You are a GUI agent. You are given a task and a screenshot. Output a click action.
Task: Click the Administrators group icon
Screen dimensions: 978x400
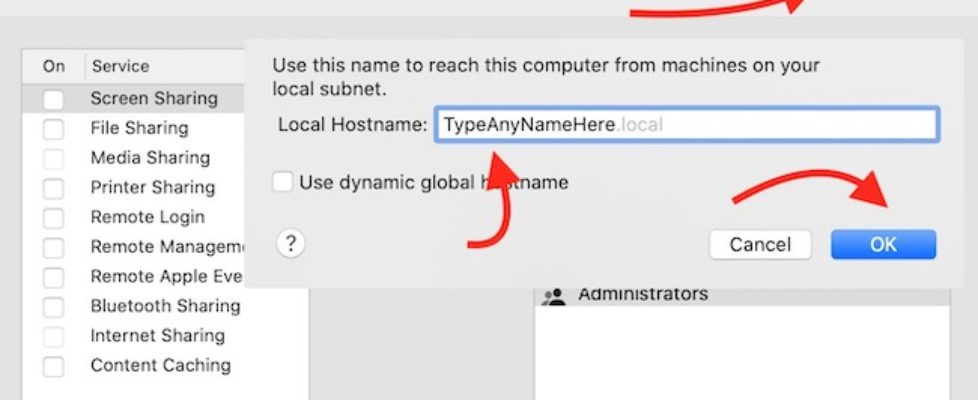point(554,295)
